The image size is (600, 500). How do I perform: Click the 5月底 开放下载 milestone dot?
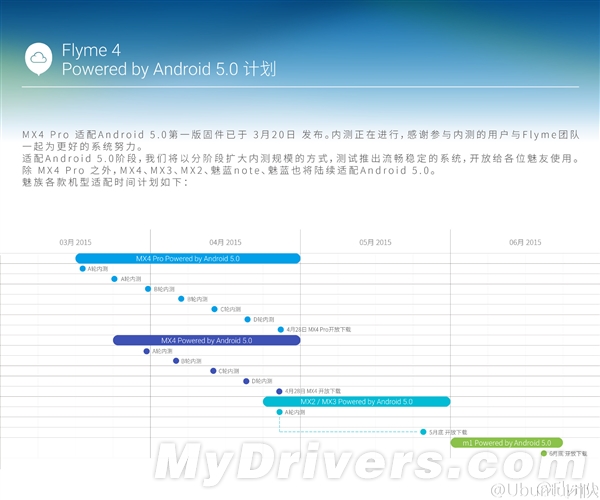pyautogui.click(x=423, y=432)
